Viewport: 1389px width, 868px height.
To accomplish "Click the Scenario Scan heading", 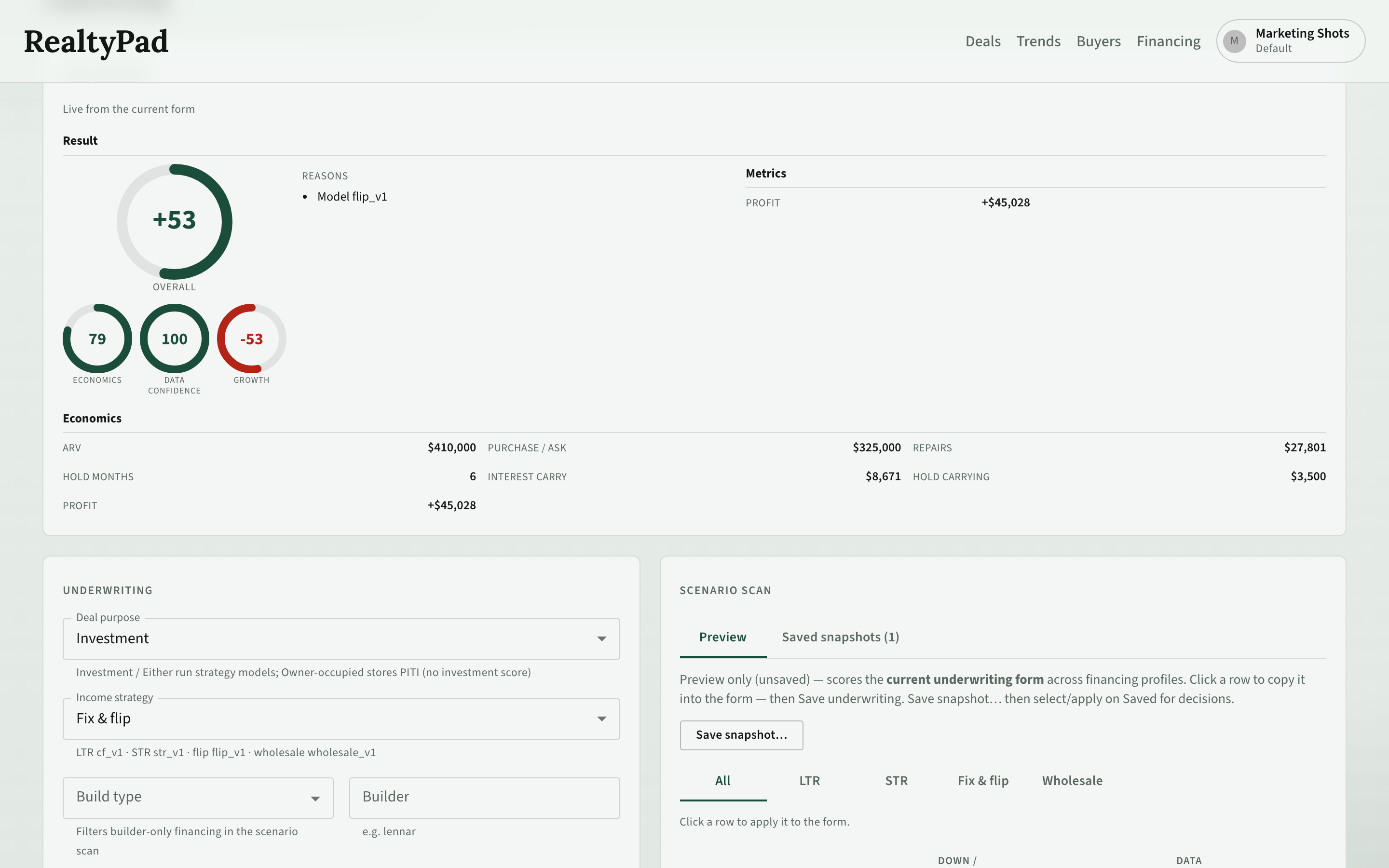I will pos(725,590).
